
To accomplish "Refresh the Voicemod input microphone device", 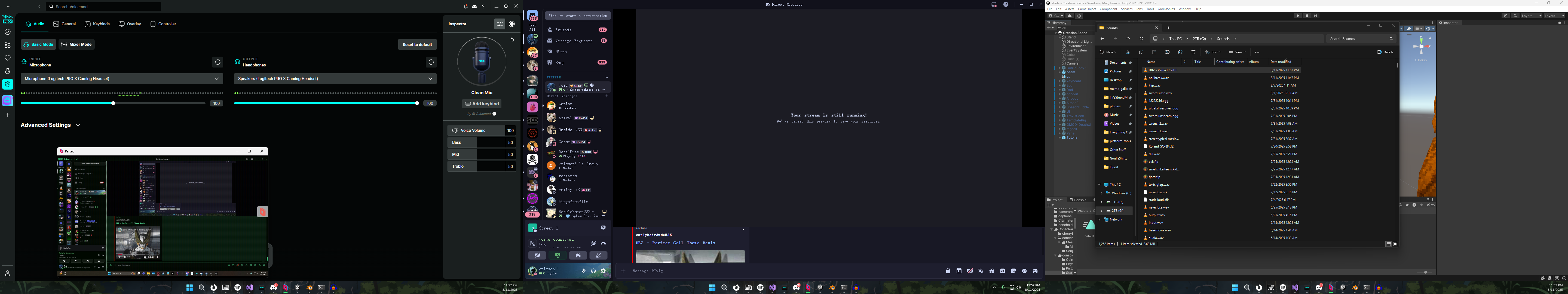I will 217,62.
